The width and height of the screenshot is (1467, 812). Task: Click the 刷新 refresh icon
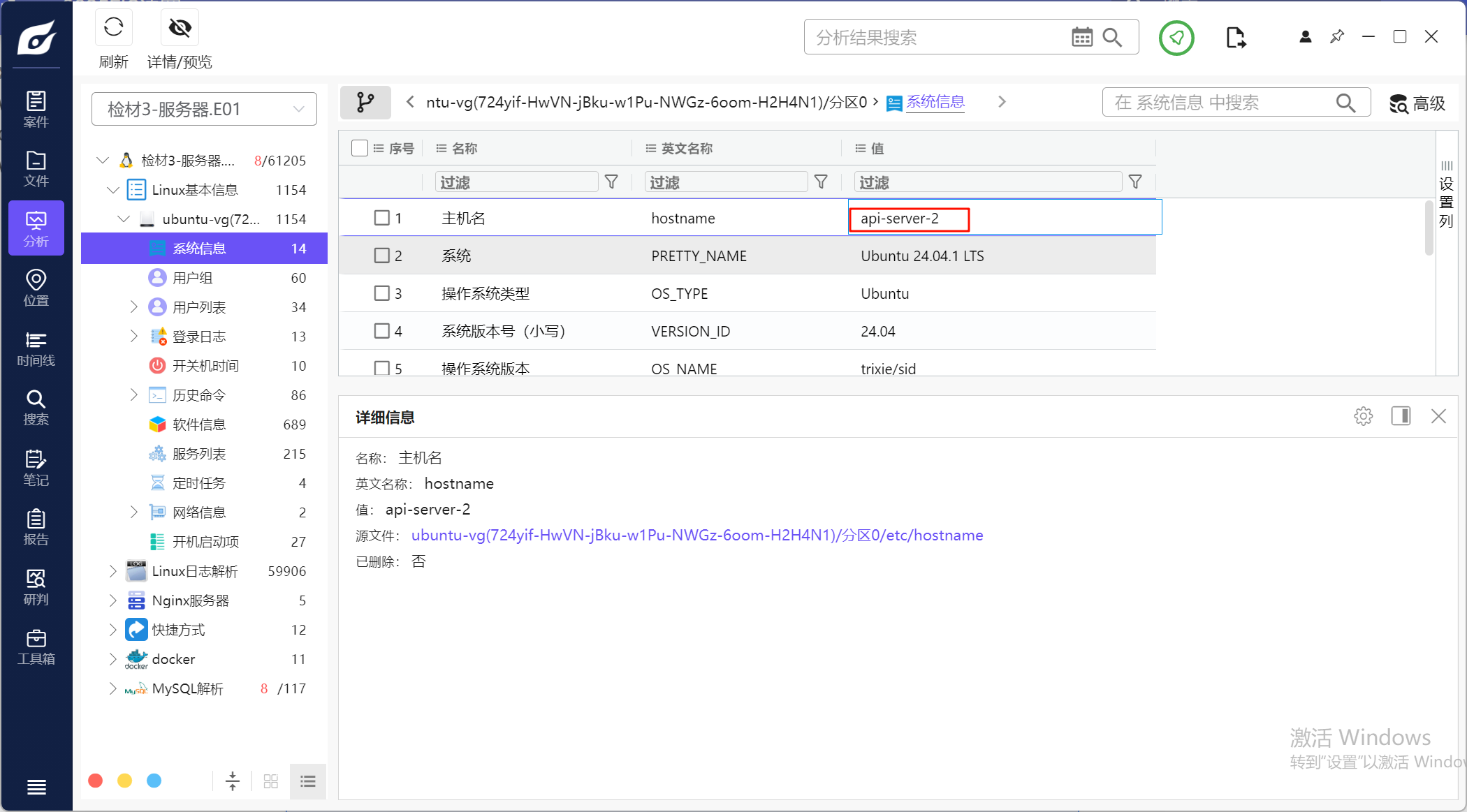(113, 28)
